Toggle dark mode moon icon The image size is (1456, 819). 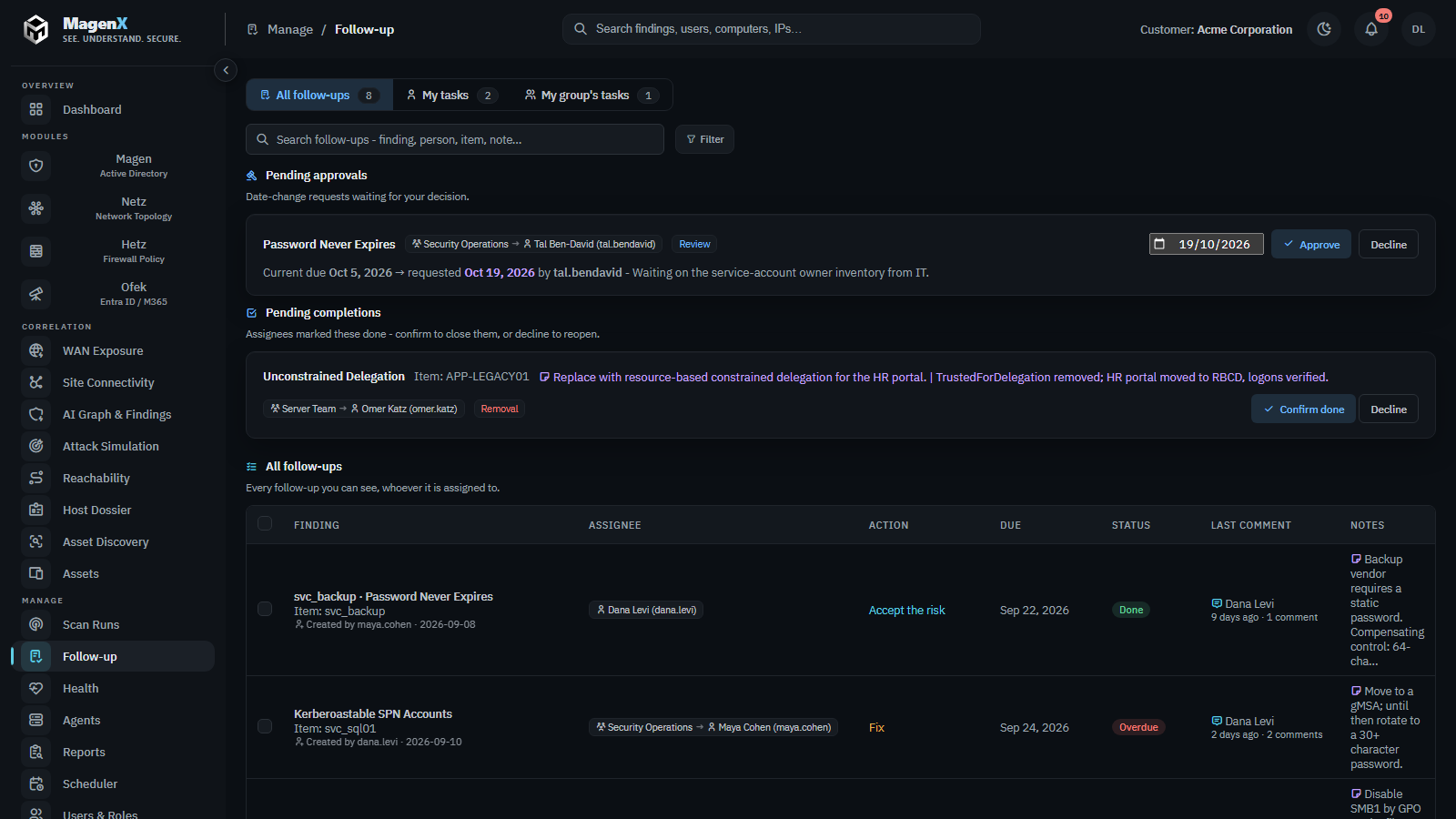(1324, 29)
